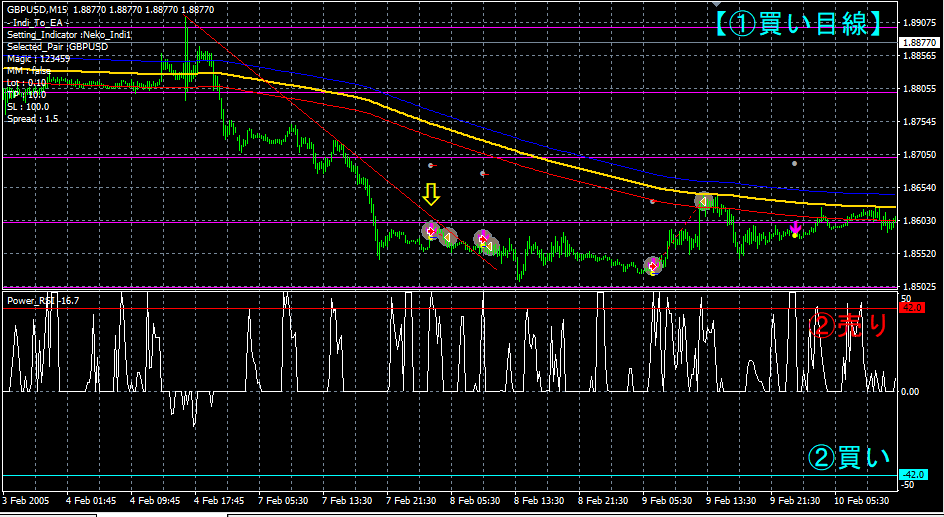Click the white current price label 1.88770 on the axis
The width and height of the screenshot is (944, 517).
pyautogui.click(x=919, y=43)
